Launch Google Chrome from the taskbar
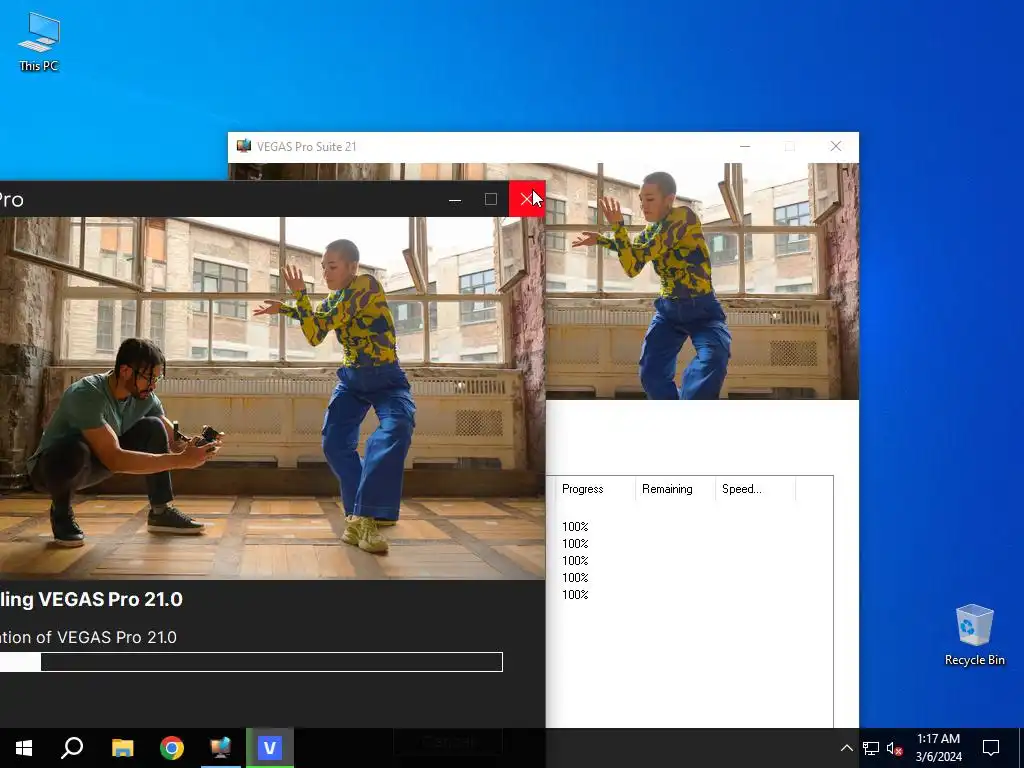 pos(172,748)
